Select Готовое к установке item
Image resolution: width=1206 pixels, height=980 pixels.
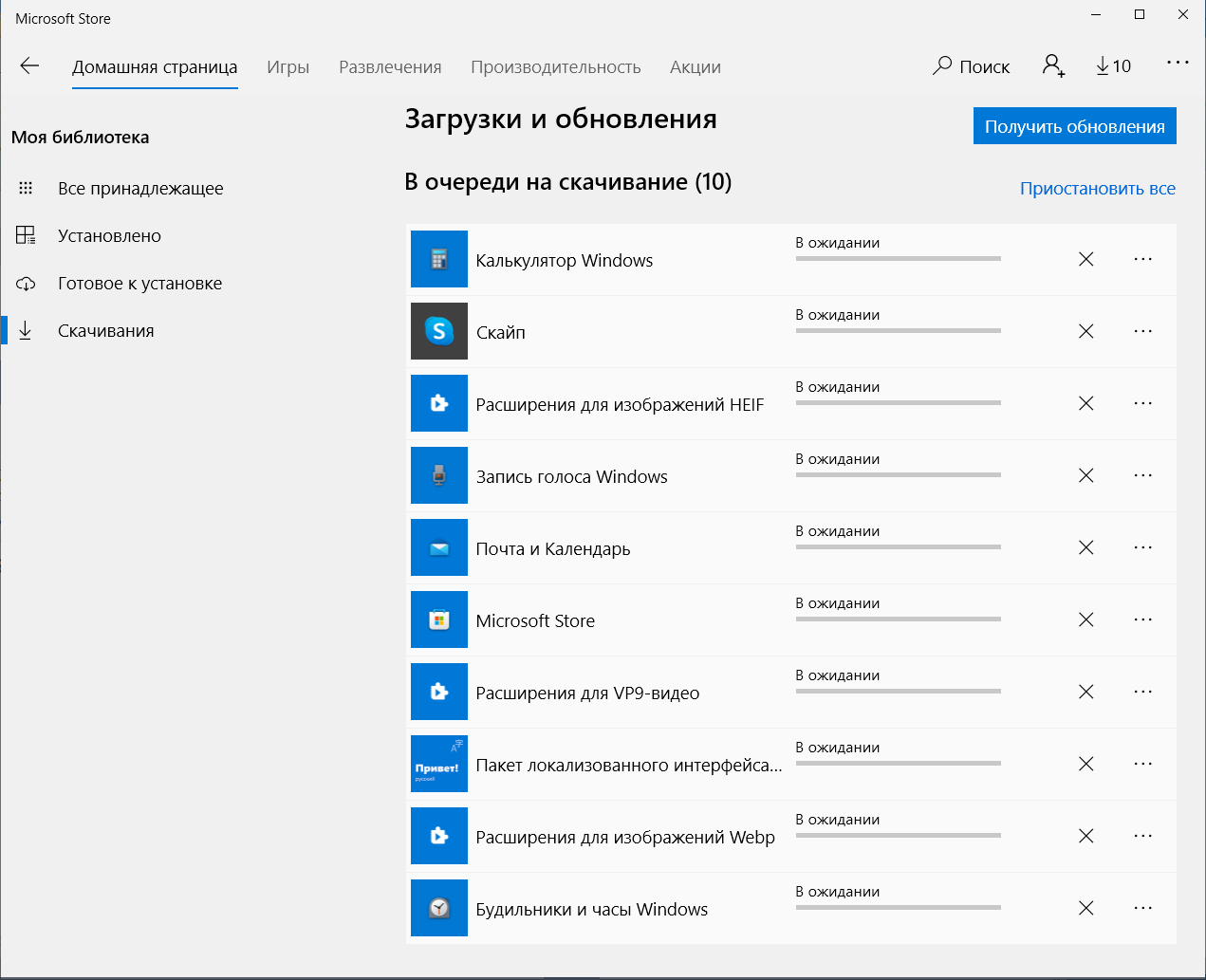coord(139,284)
